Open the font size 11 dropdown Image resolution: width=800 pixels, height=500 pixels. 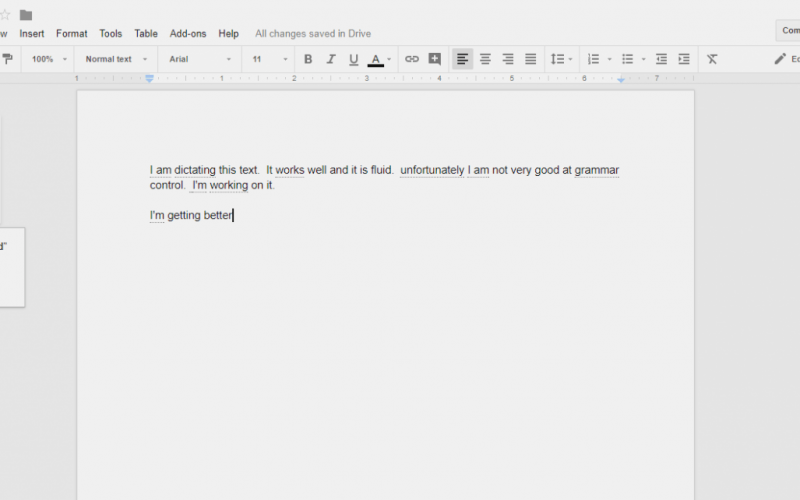[269, 59]
